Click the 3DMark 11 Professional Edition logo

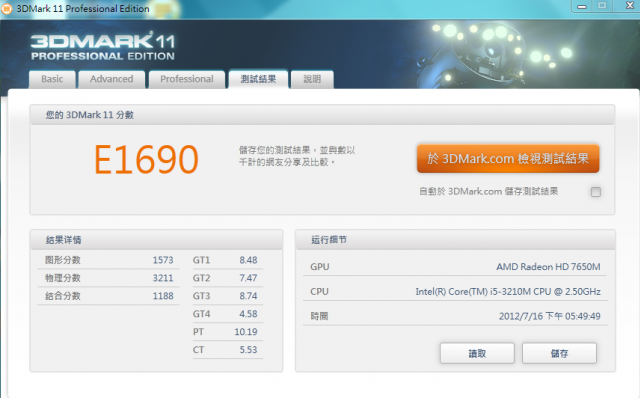pos(103,47)
